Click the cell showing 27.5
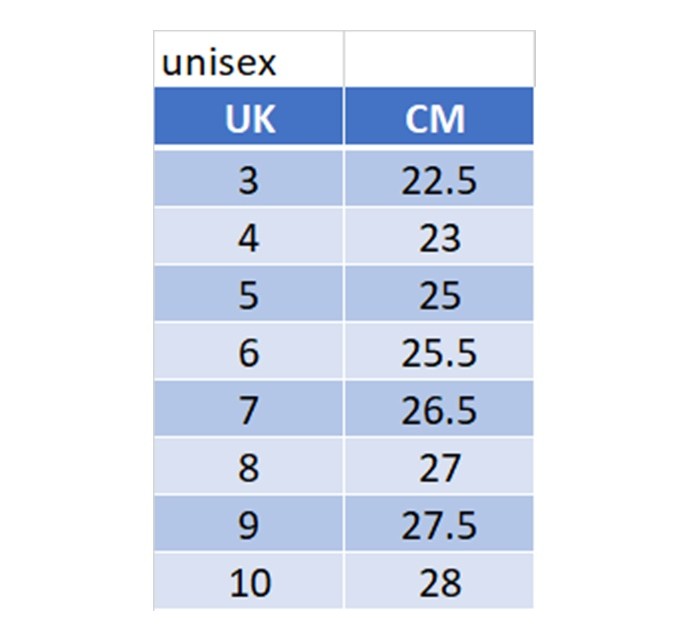The width and height of the screenshot is (700, 642). (439, 524)
